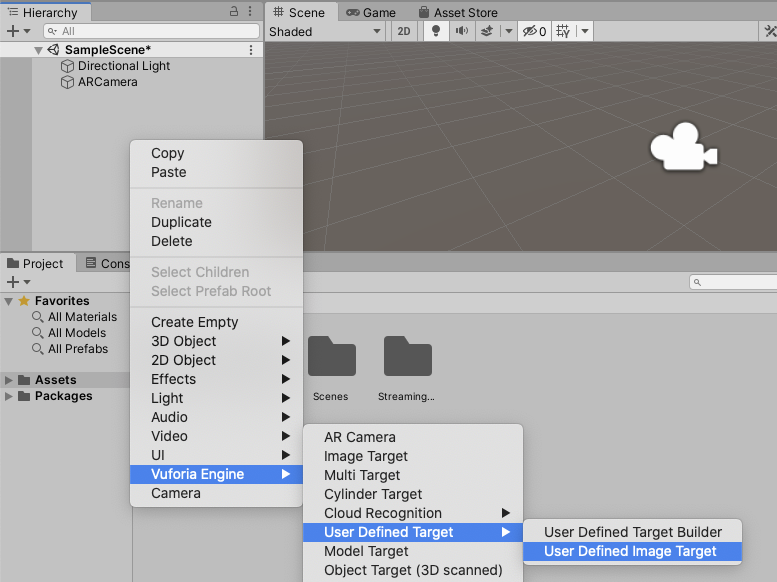The width and height of the screenshot is (777, 582).
Task: Select the Unity scene icon next to SampleScene
Action: pos(54,50)
